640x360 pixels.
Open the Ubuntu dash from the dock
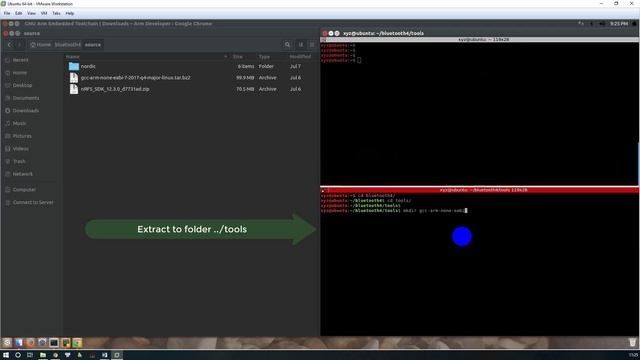coord(7,342)
